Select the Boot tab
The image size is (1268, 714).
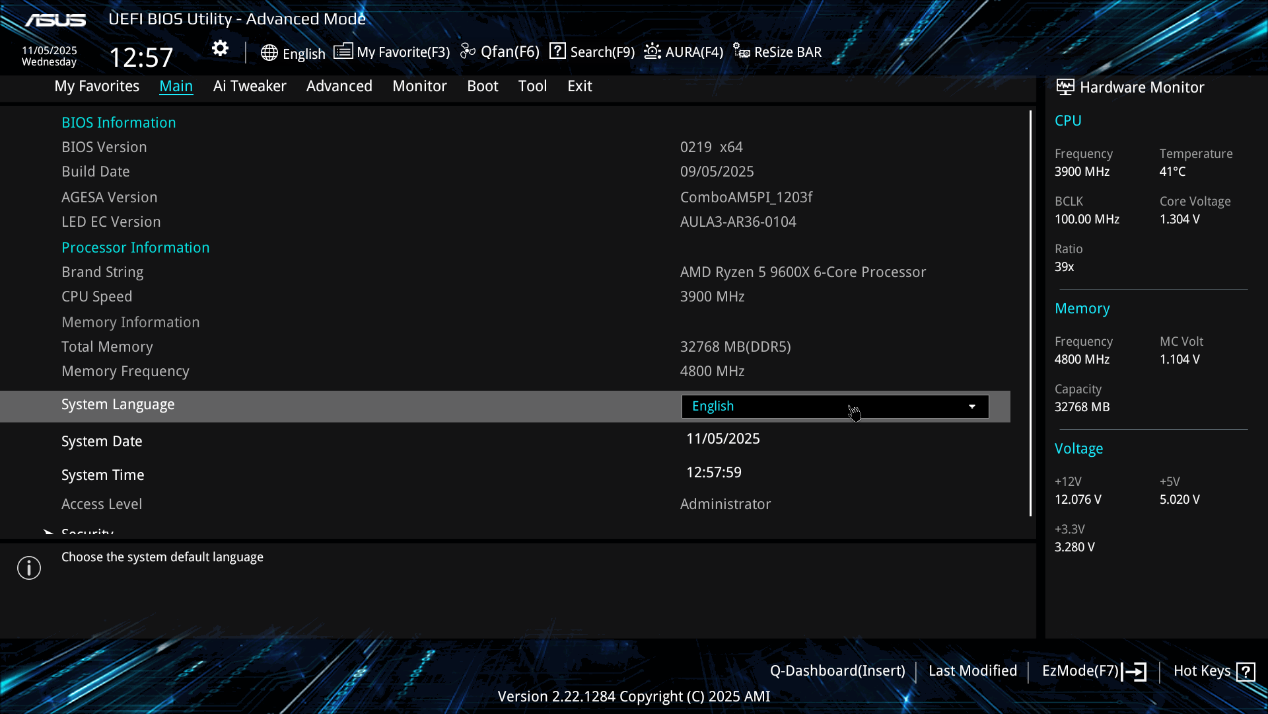click(482, 86)
